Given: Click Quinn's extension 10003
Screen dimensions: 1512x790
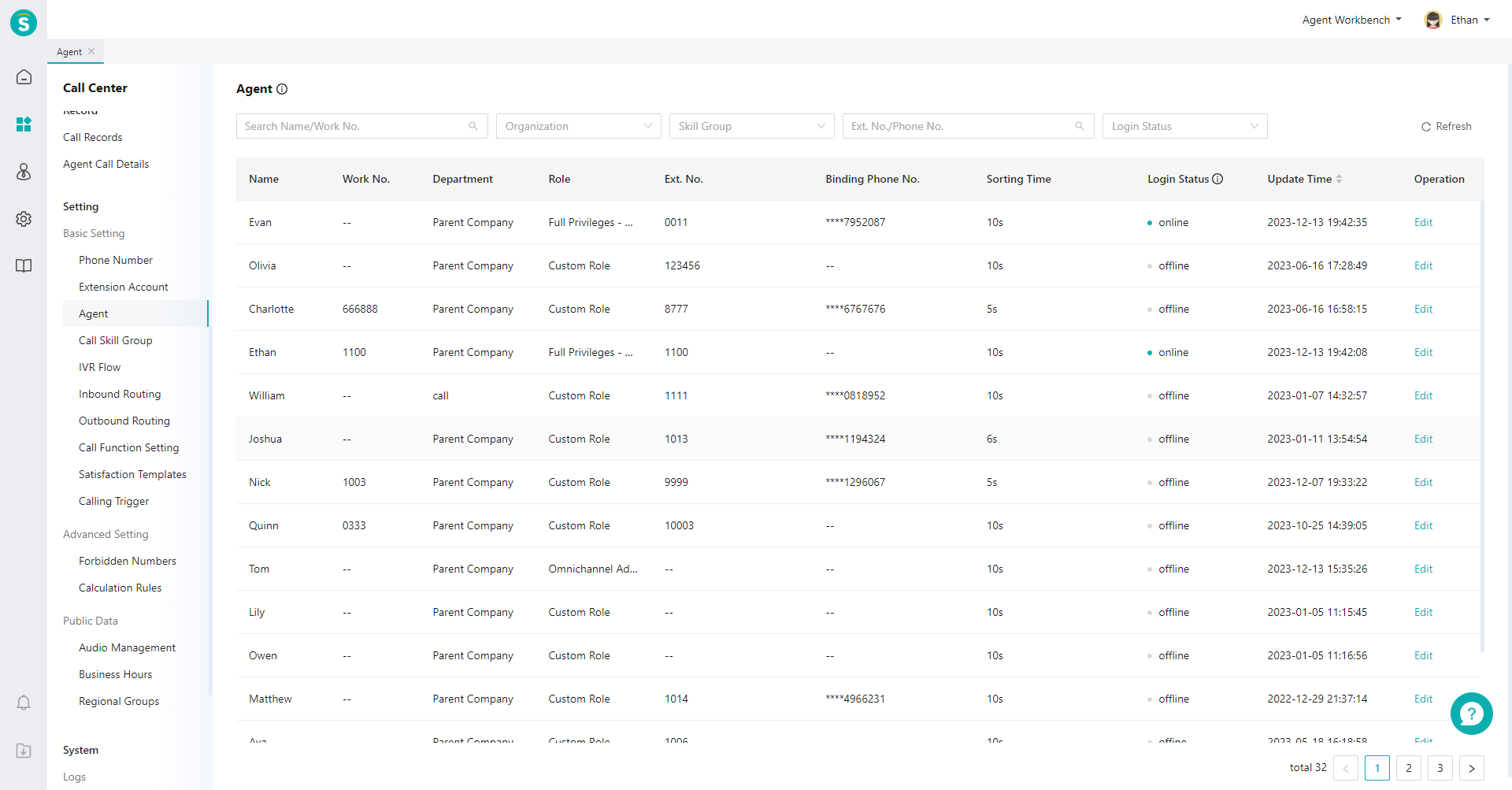Looking at the screenshot, I should 679,525.
